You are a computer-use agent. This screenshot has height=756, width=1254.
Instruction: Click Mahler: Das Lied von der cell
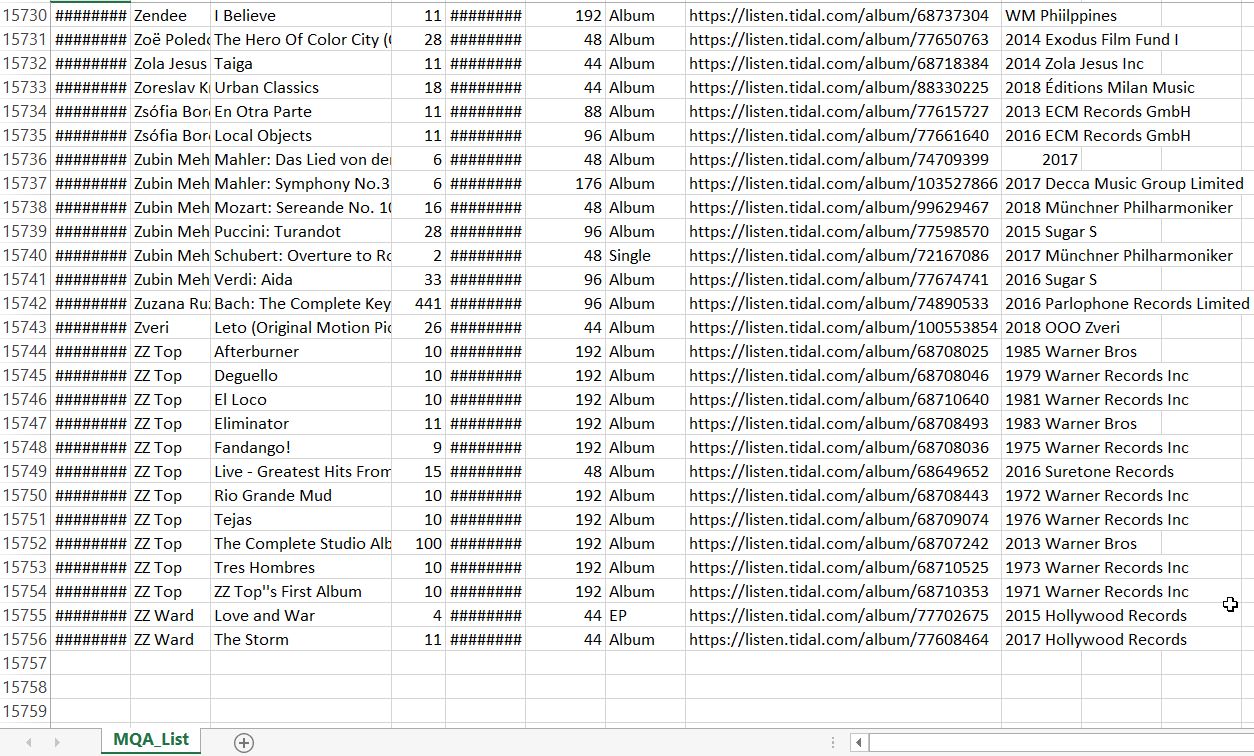click(301, 160)
